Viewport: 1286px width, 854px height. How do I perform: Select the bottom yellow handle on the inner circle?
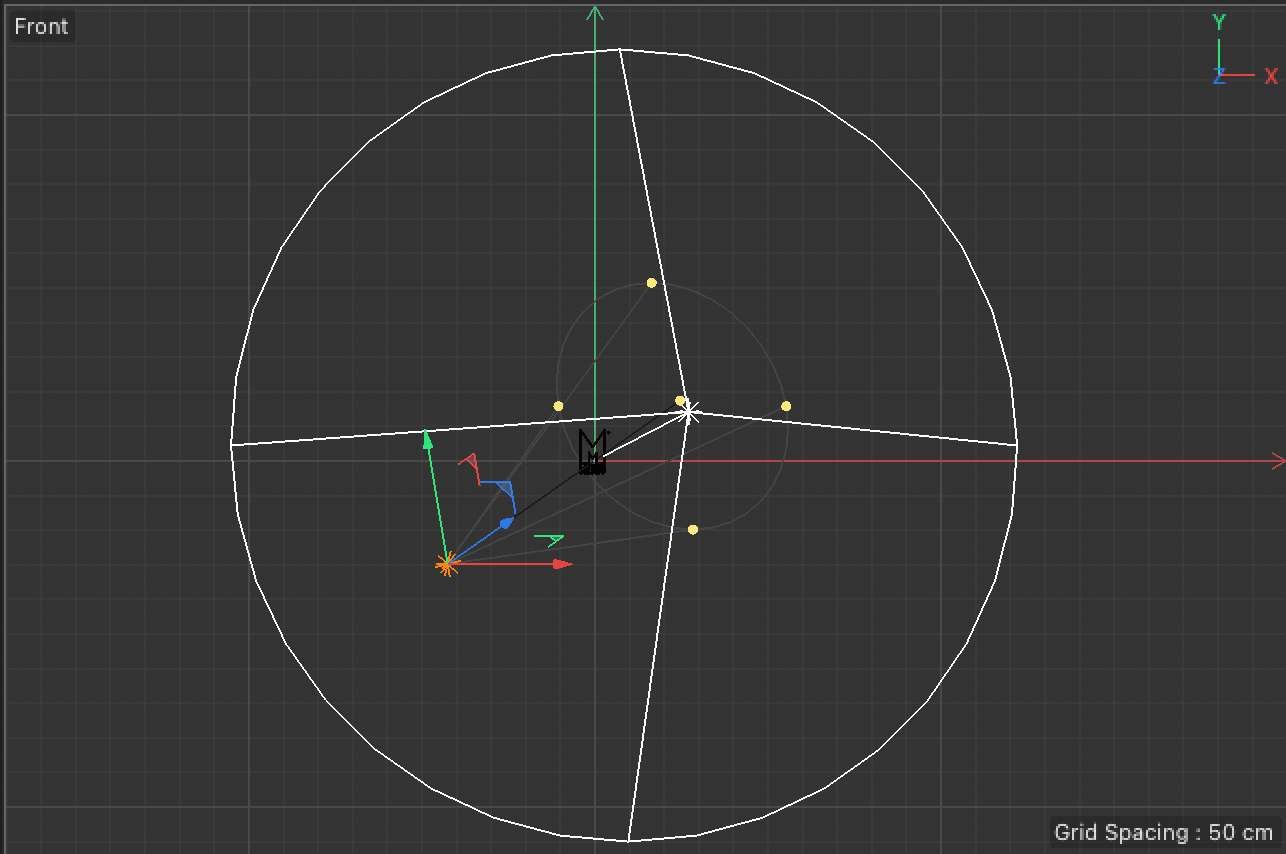pos(693,529)
